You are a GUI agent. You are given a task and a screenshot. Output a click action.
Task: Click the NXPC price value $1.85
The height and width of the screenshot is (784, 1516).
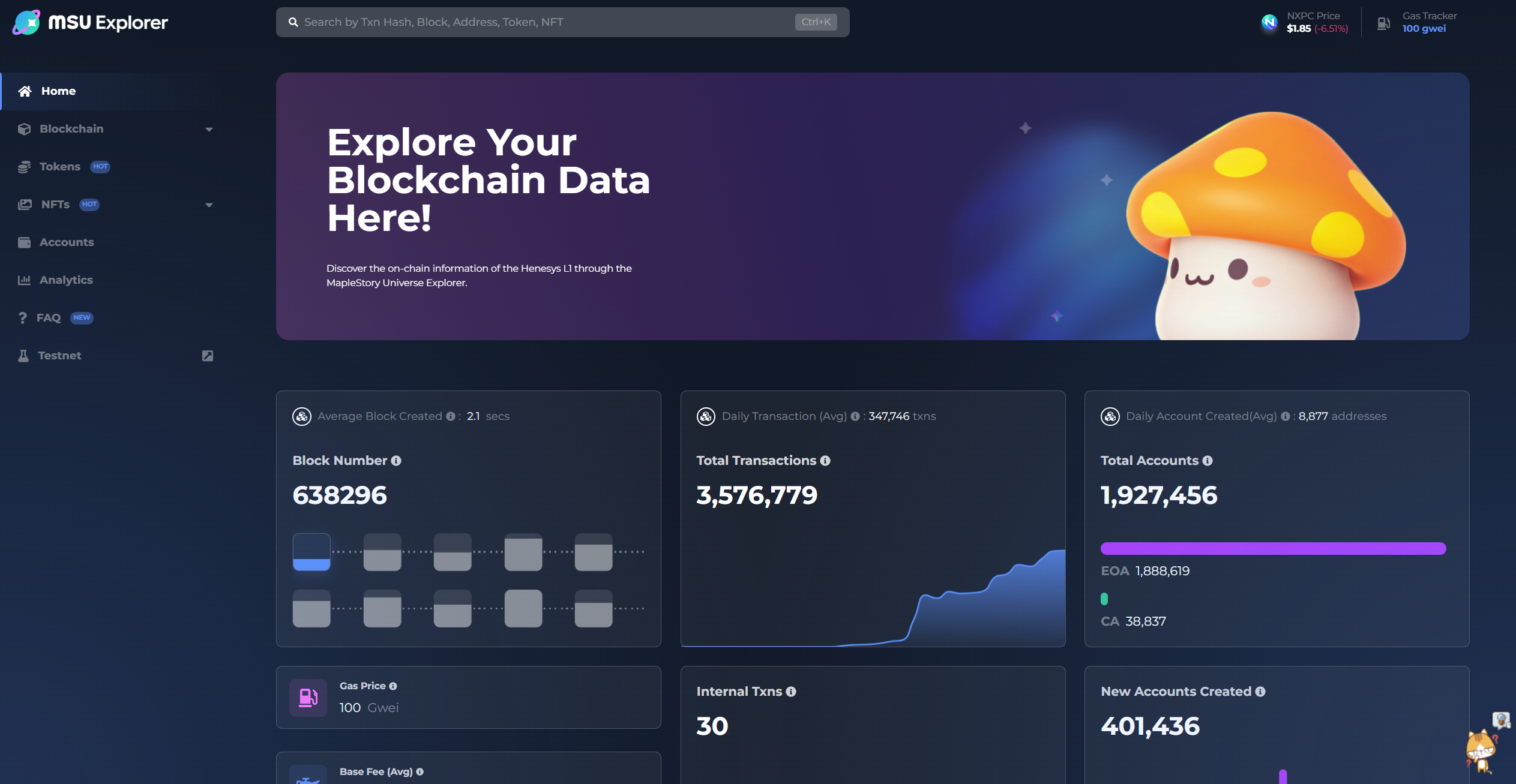(1298, 29)
